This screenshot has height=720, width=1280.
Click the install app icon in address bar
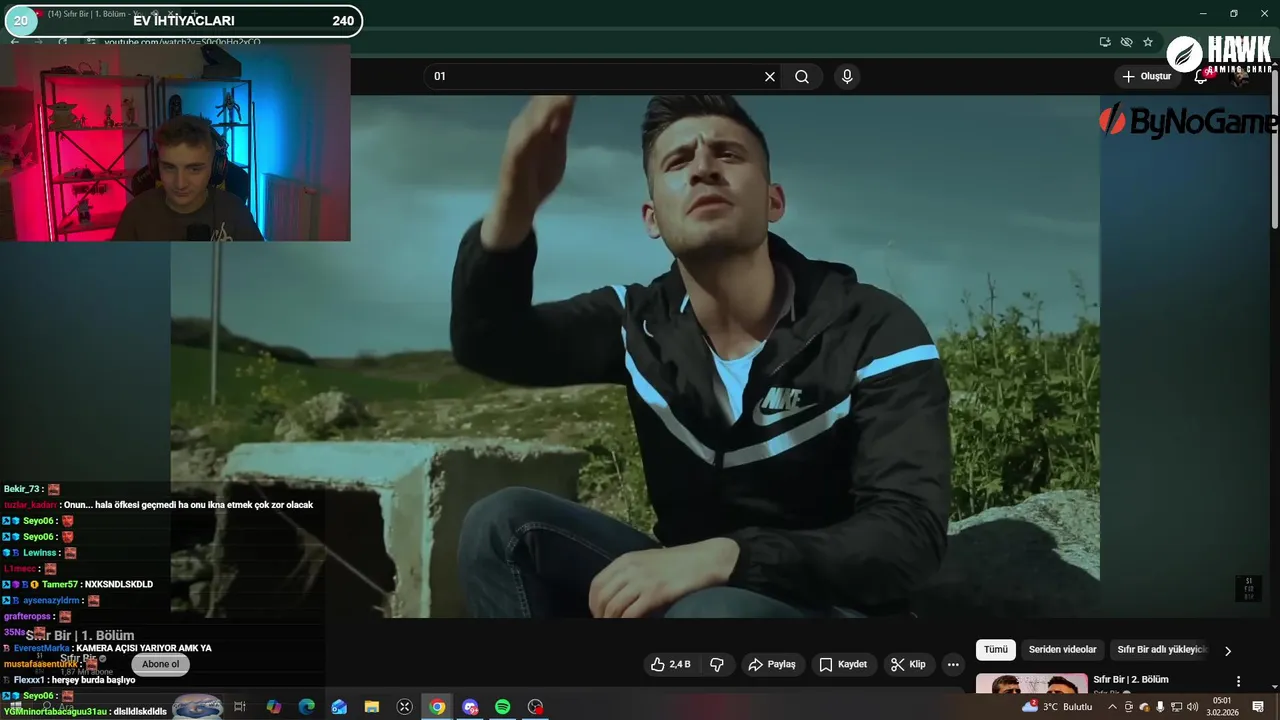coord(1105,42)
